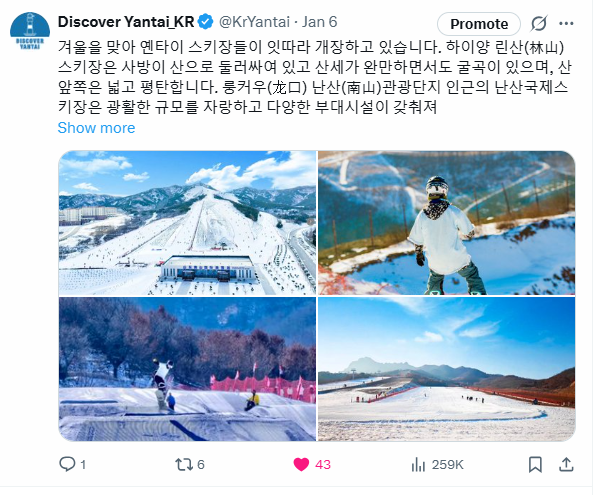The width and height of the screenshot is (616, 495).
Task: Open wide snowy slope blue sky photo
Action: (447, 369)
